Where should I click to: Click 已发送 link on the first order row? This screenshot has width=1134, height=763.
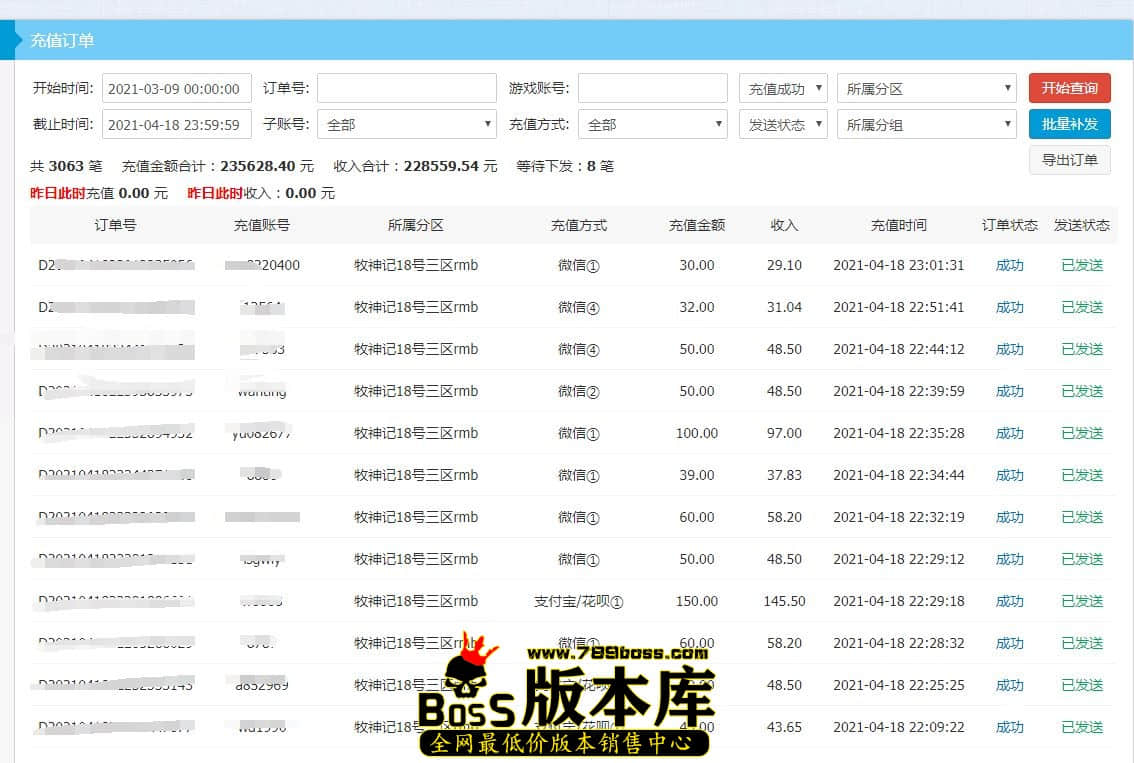1081,265
